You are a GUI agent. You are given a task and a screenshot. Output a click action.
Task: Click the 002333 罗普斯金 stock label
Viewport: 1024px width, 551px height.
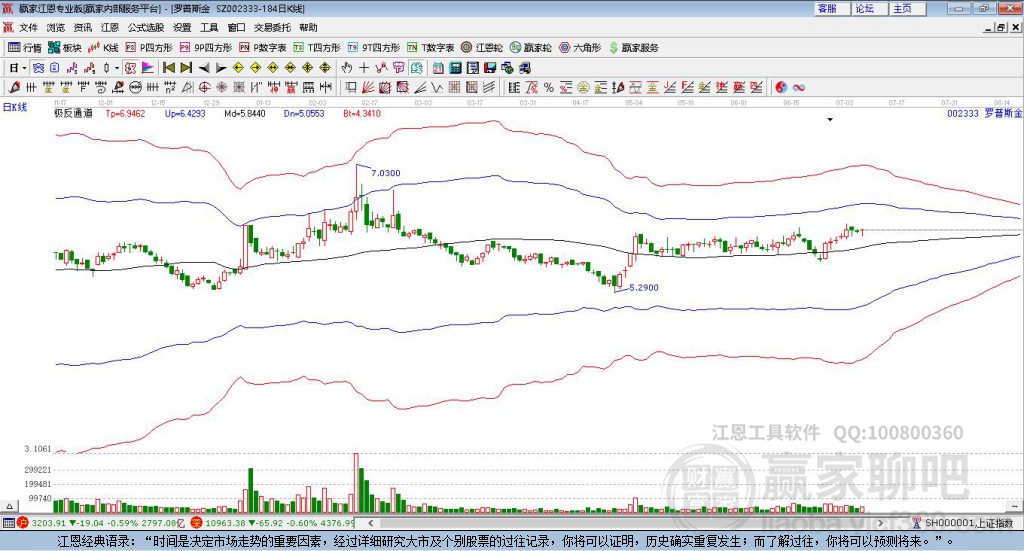point(985,114)
